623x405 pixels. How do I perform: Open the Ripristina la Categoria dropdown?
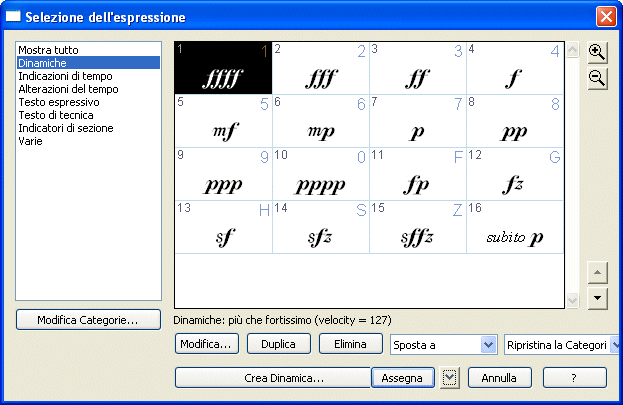(x=614, y=344)
